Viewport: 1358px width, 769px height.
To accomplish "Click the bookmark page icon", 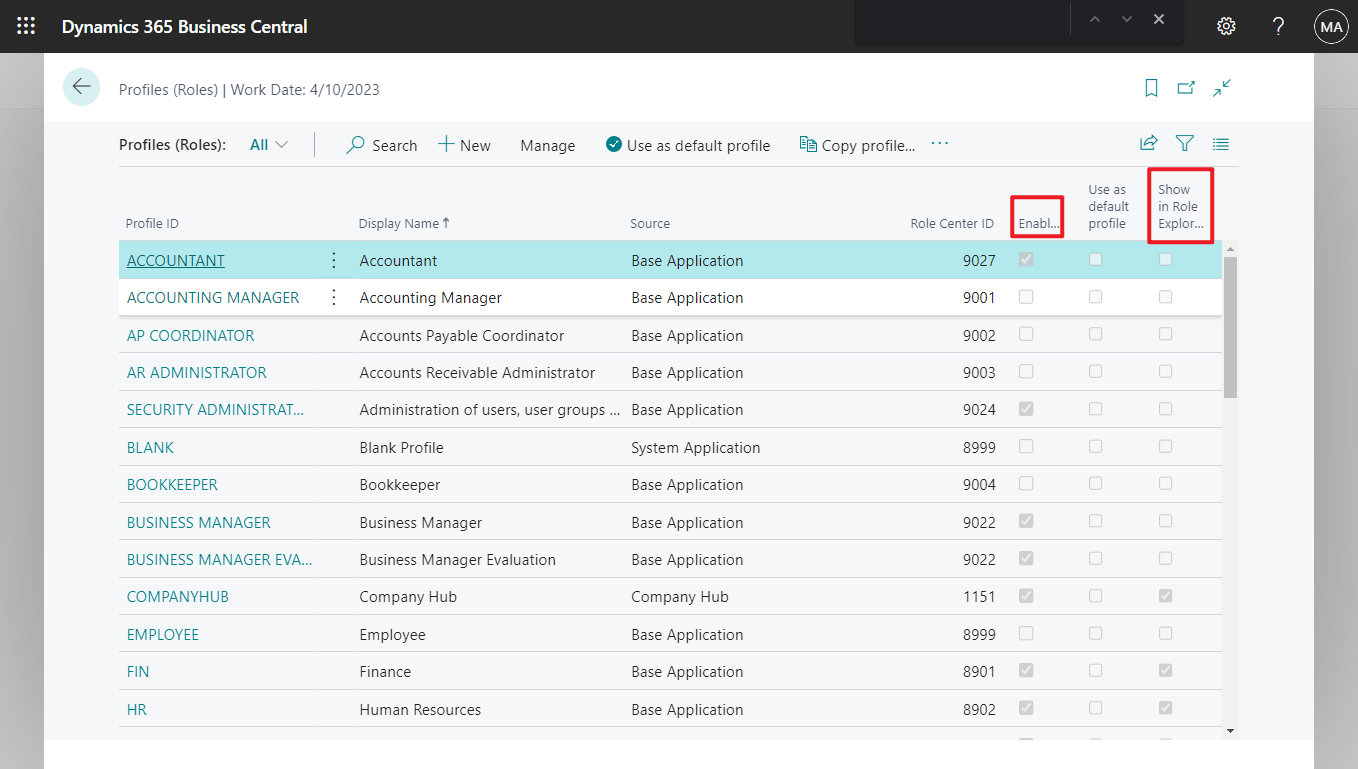I will click(1150, 88).
